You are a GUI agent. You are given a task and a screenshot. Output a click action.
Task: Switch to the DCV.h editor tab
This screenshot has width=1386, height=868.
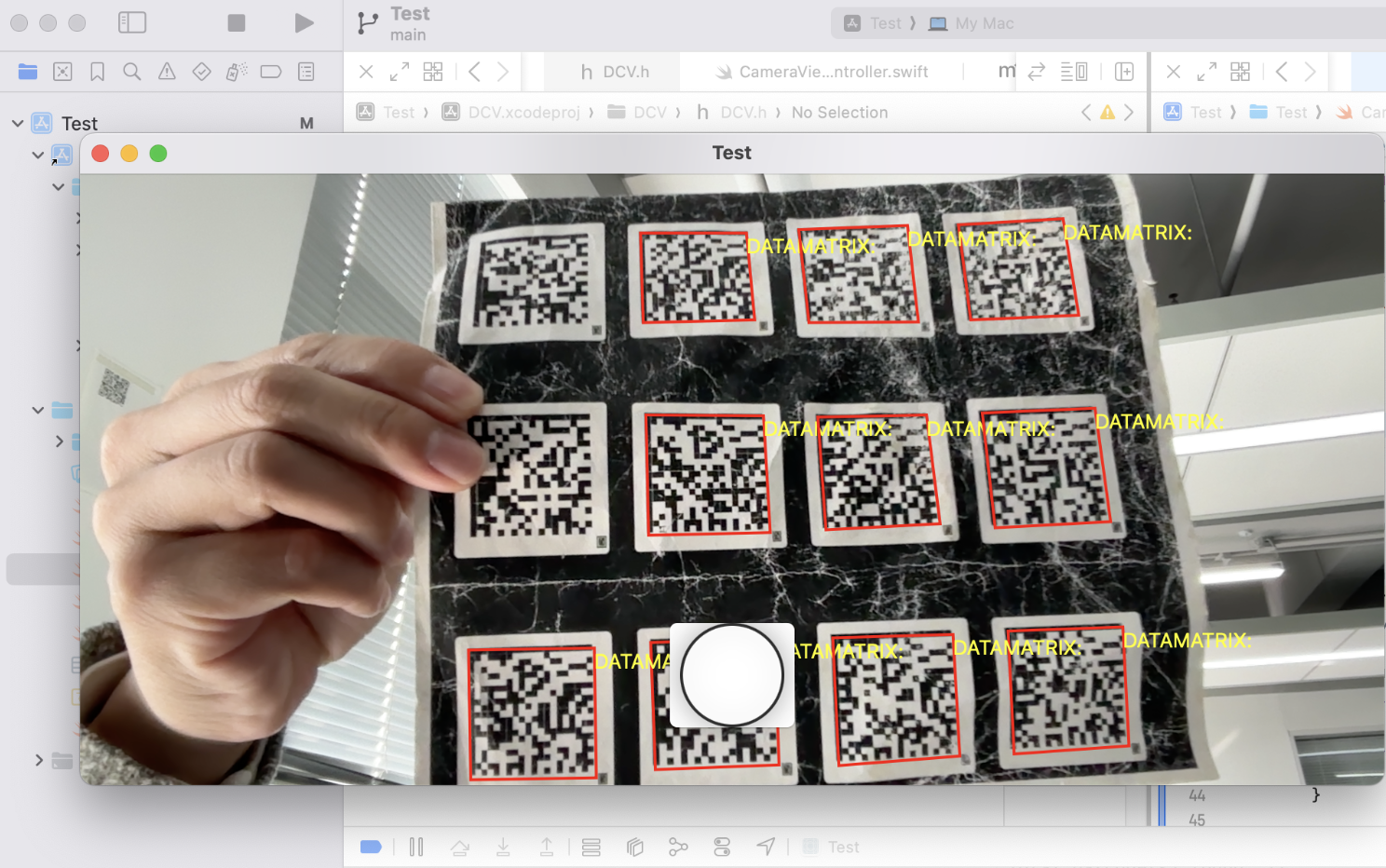(615, 72)
